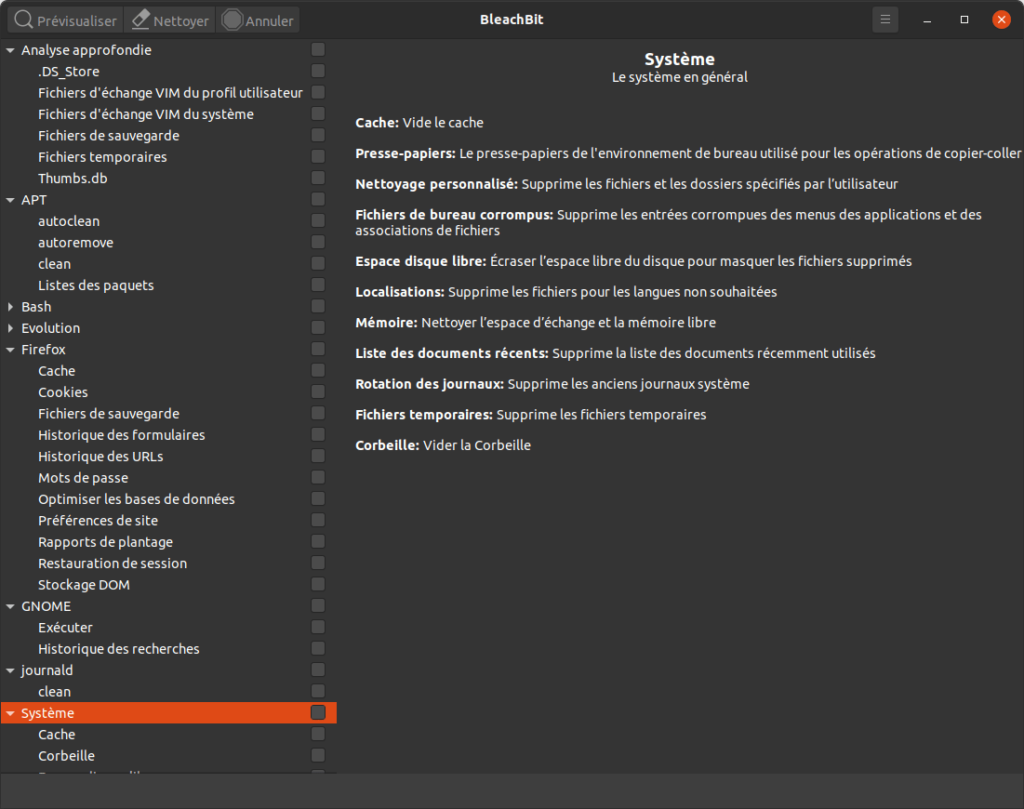Expand the Evolution section
The height and width of the screenshot is (809, 1024).
tap(10, 327)
